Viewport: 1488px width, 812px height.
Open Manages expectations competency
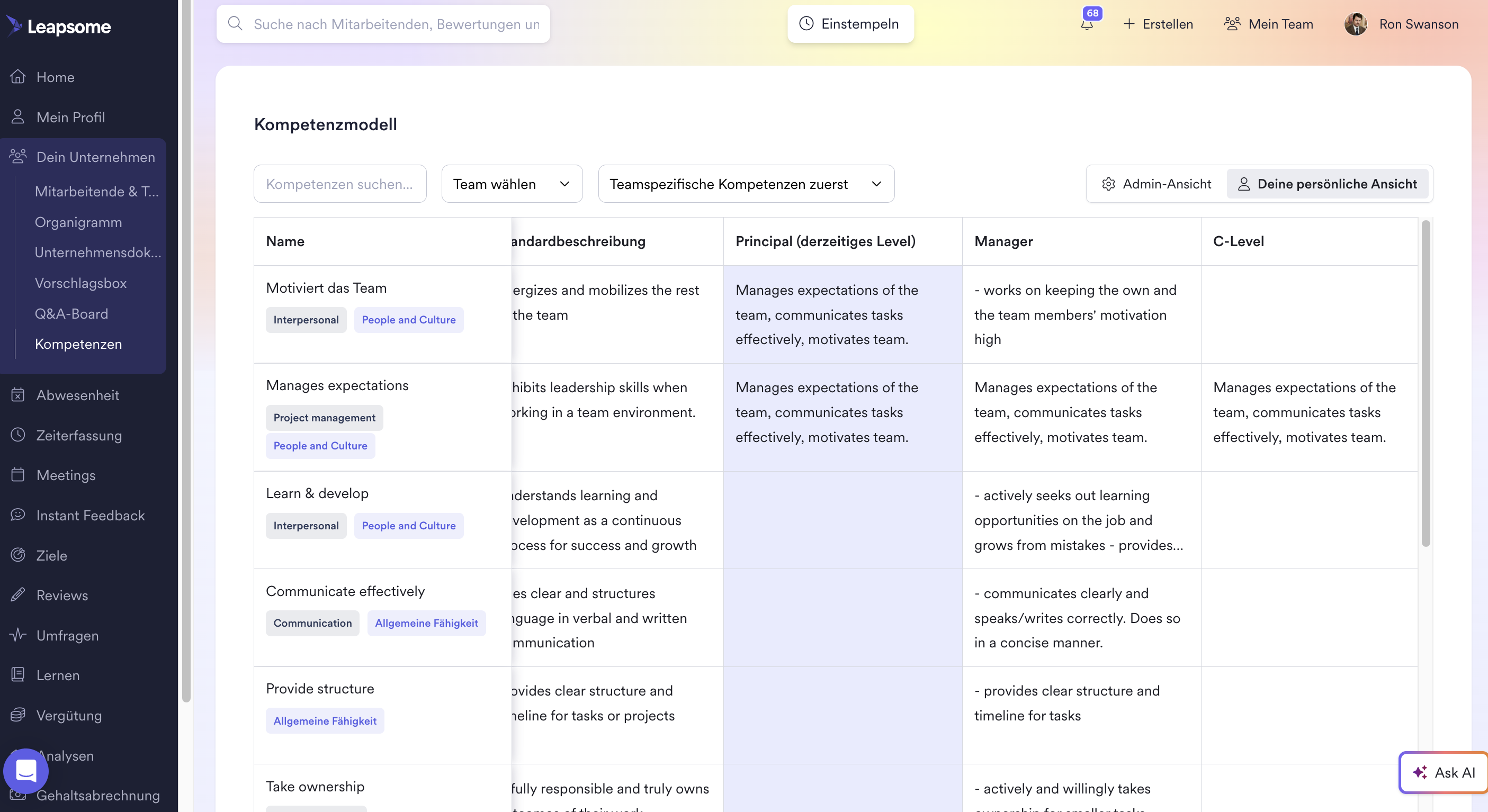tap(337, 385)
